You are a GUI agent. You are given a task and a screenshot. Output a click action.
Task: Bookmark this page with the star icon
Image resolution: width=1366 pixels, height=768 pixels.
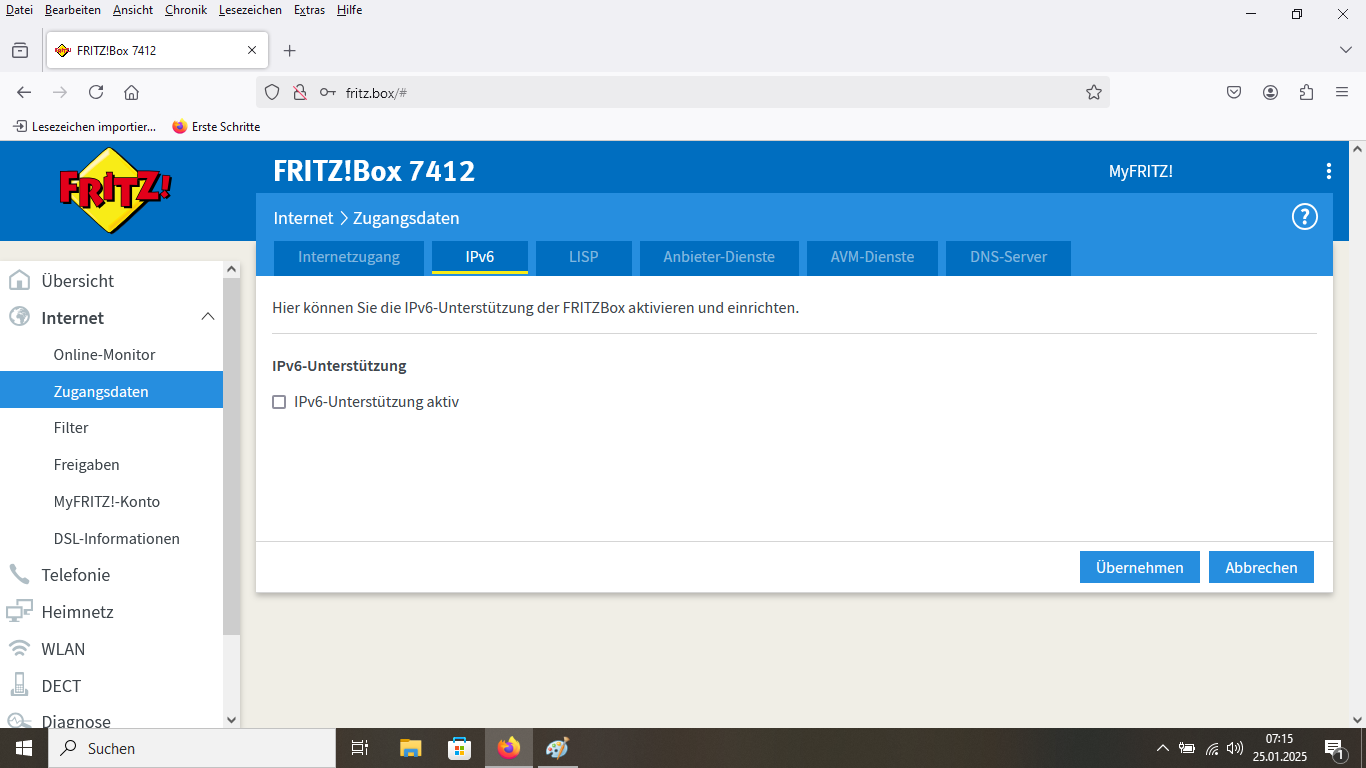pos(1094,92)
